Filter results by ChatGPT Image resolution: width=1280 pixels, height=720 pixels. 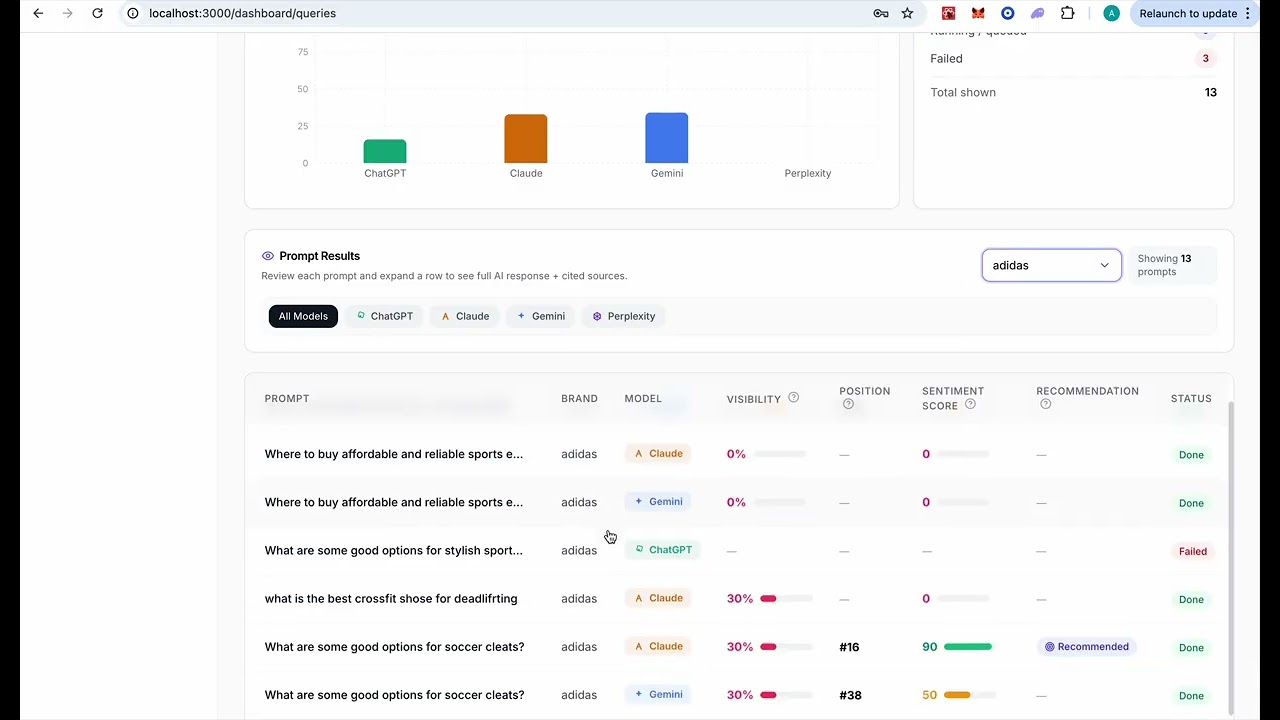point(384,316)
